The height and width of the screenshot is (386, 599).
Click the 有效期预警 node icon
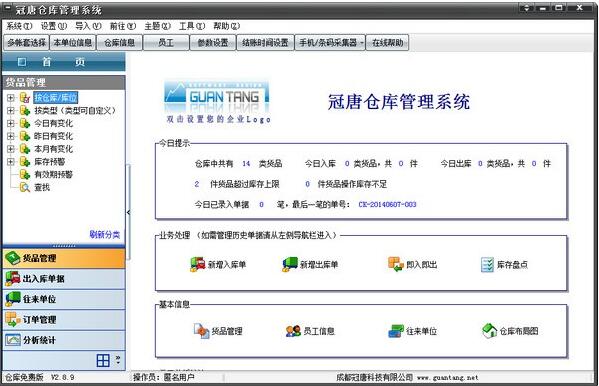click(25, 174)
